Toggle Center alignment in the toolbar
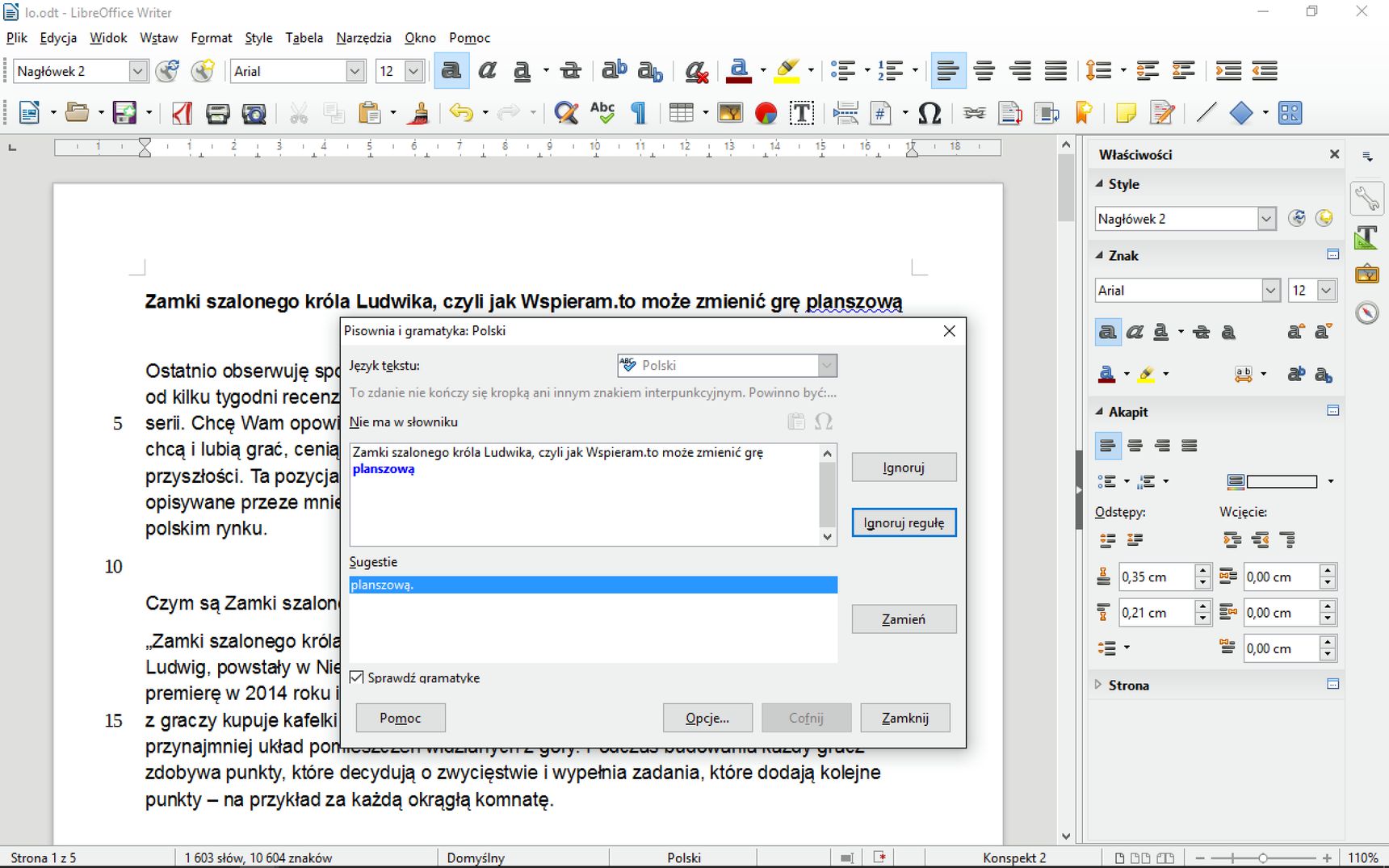The image size is (1389, 868). point(984,71)
